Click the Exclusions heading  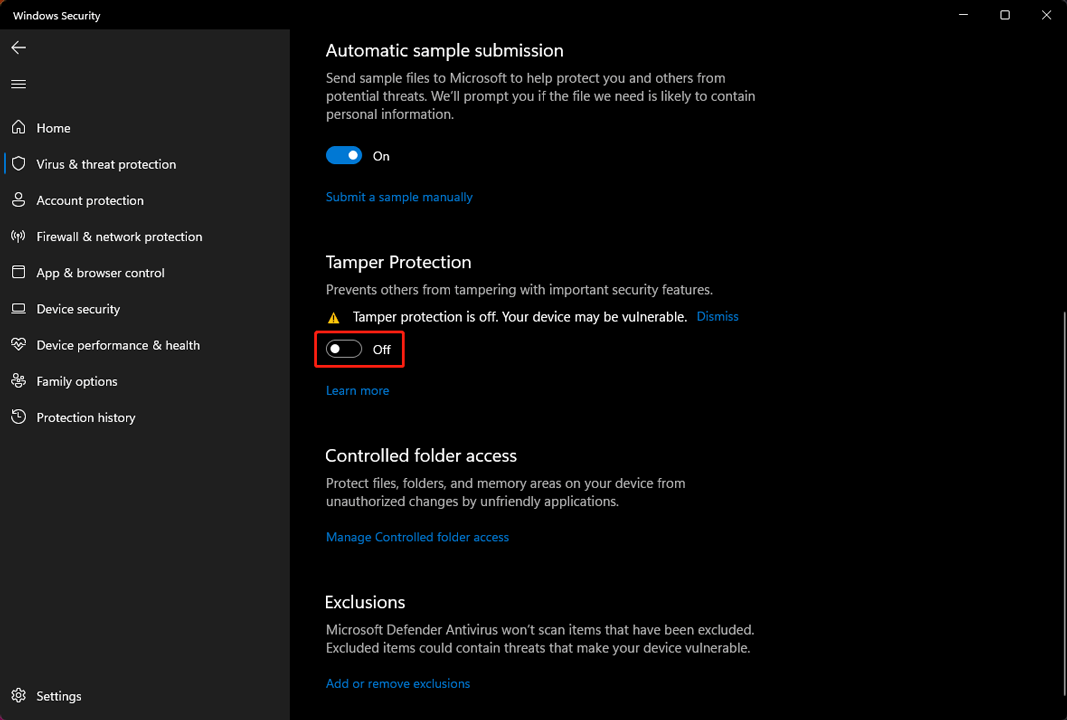(x=365, y=602)
